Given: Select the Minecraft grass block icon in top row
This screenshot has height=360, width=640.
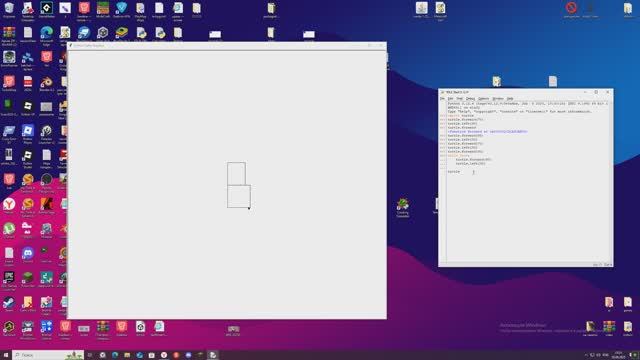Looking at the screenshot, I should coord(103,10).
